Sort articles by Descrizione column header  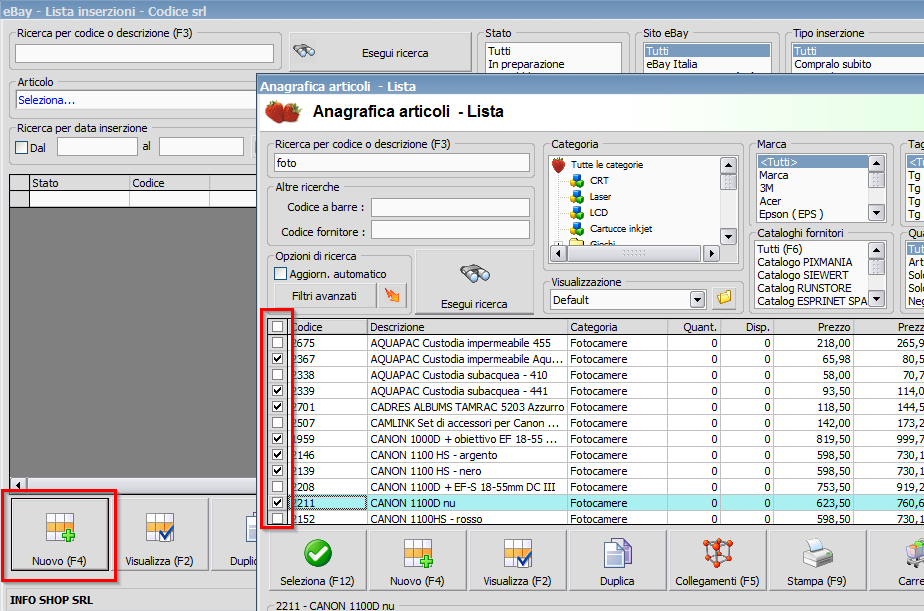pyautogui.click(x=467, y=326)
